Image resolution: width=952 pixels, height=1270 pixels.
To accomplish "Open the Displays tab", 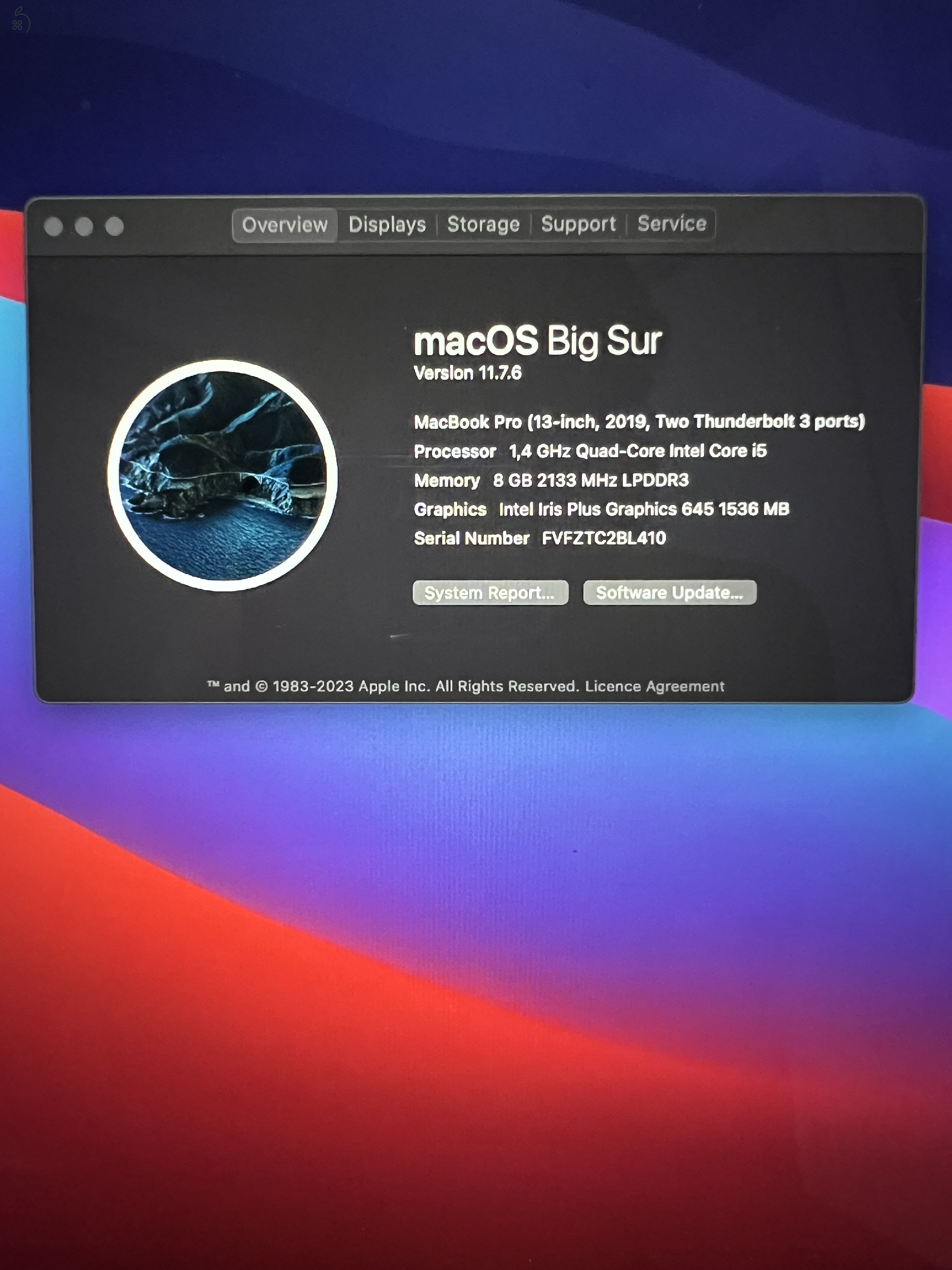I will [387, 224].
